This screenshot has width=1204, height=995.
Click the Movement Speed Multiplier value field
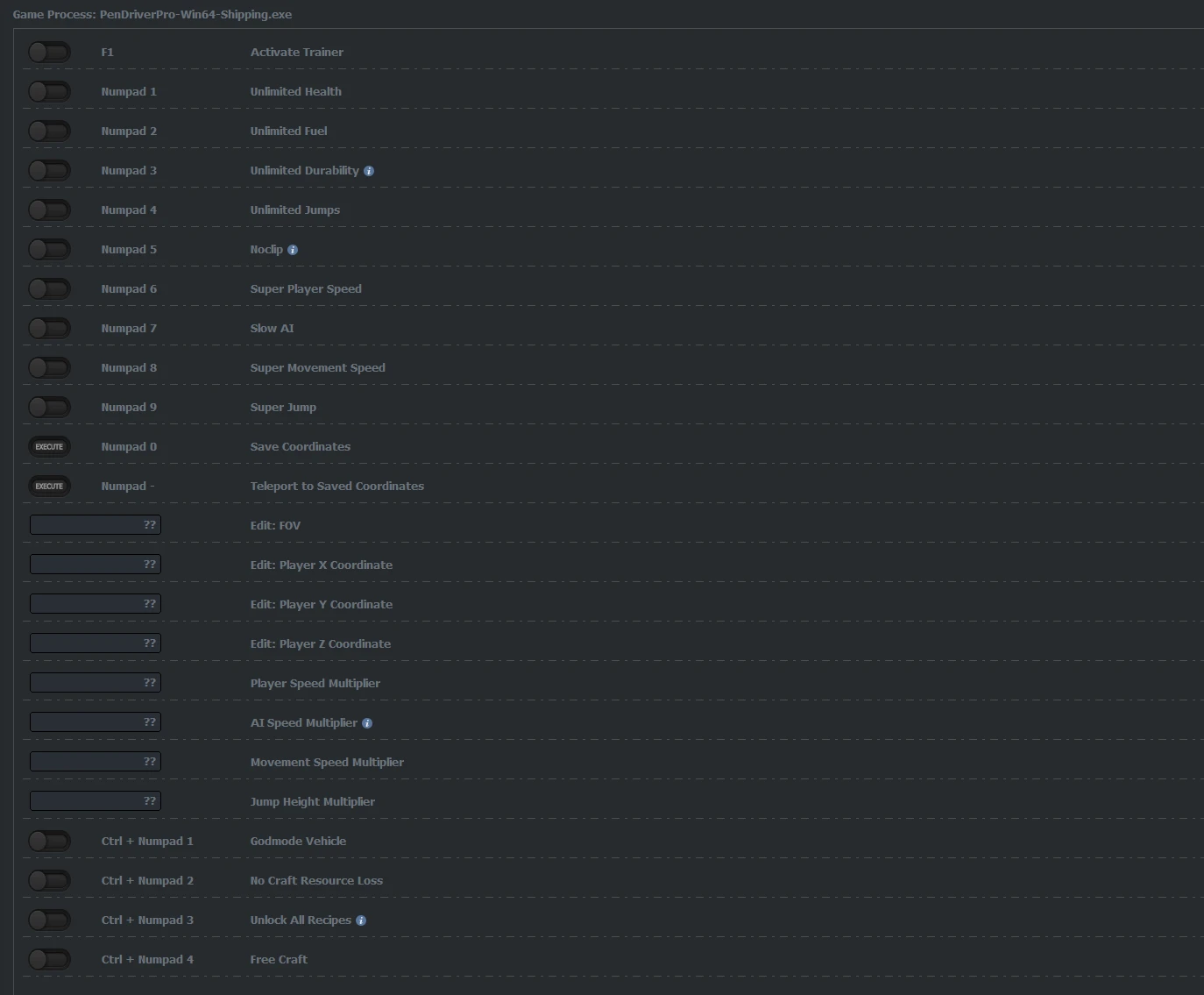pyautogui.click(x=96, y=762)
